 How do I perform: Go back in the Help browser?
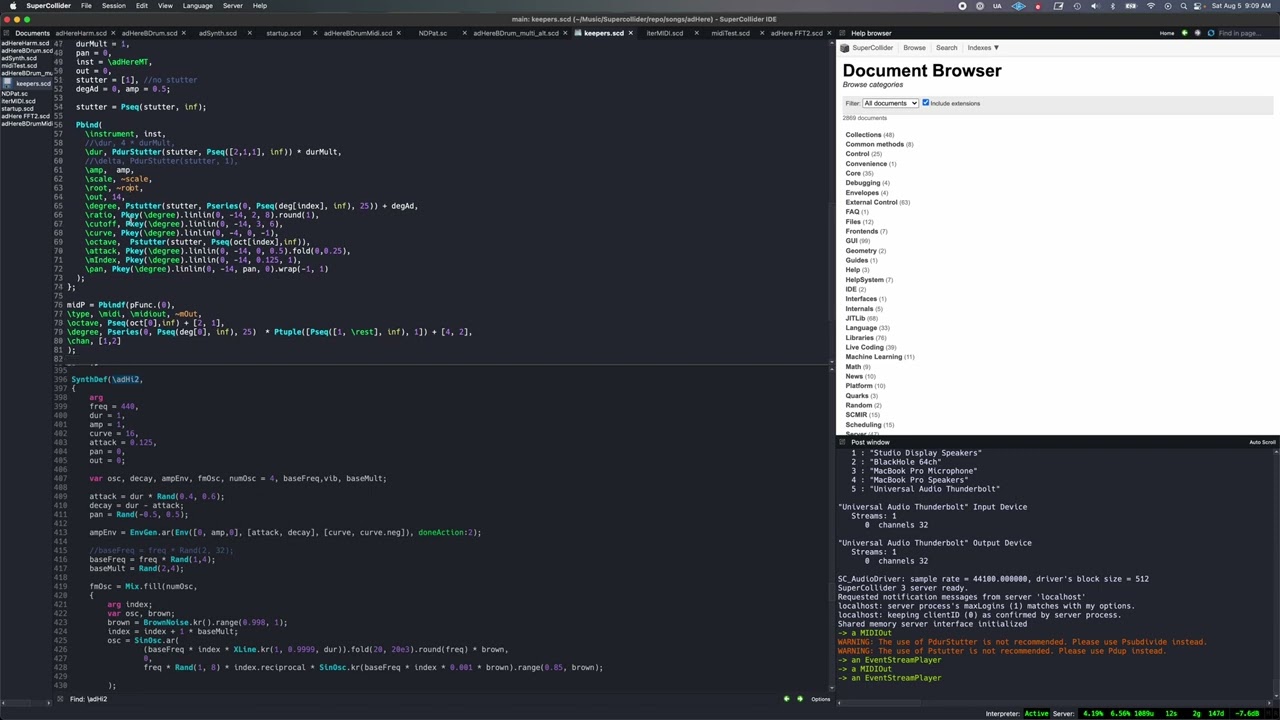(x=1184, y=33)
